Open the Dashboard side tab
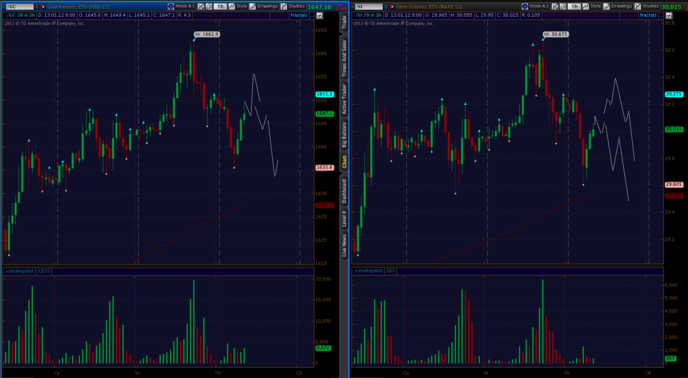This screenshot has width=688, height=378. (x=344, y=191)
